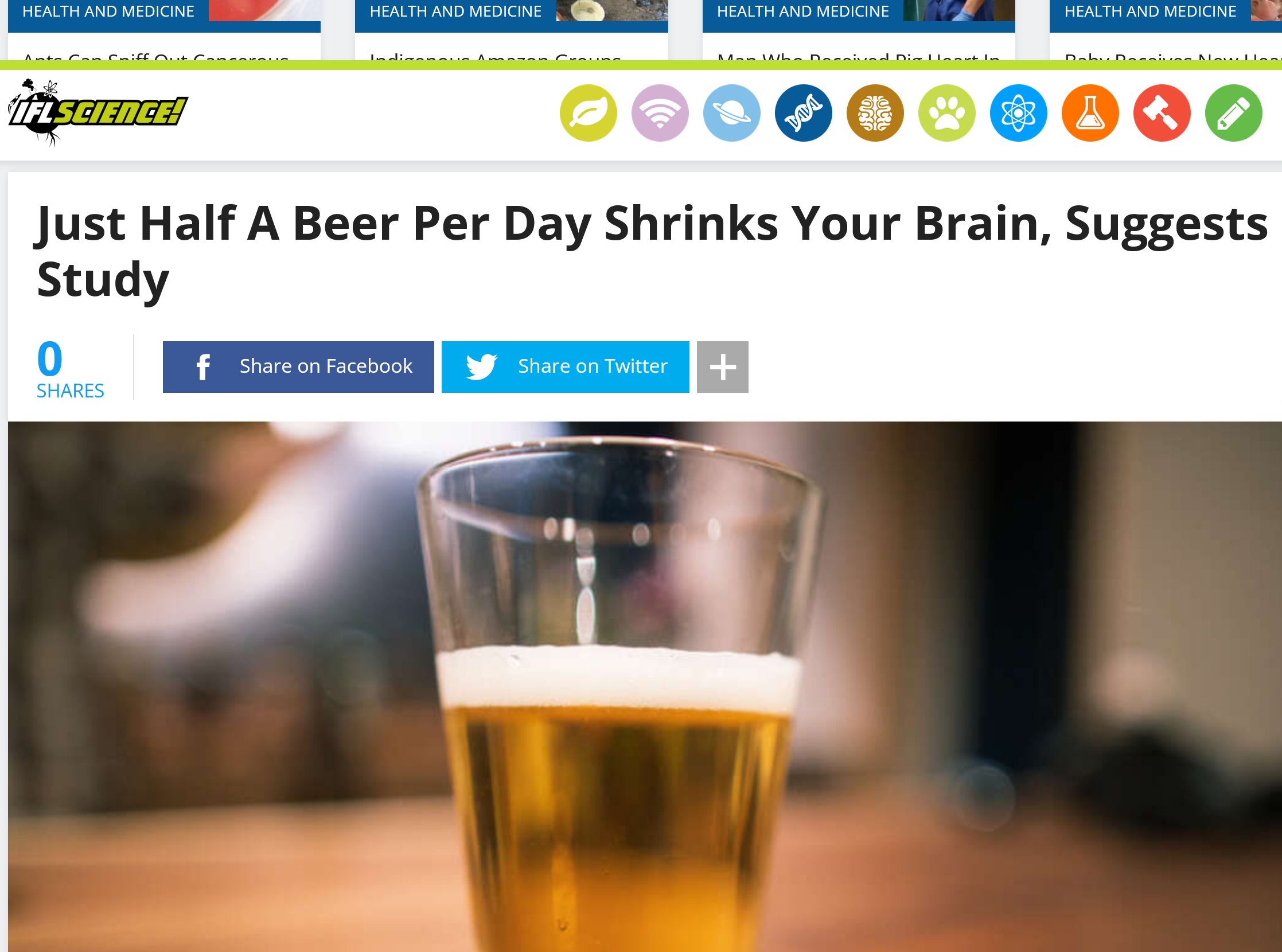Open the Plants and Animals paw icon
This screenshot has width=1282, height=952.
coord(946,113)
